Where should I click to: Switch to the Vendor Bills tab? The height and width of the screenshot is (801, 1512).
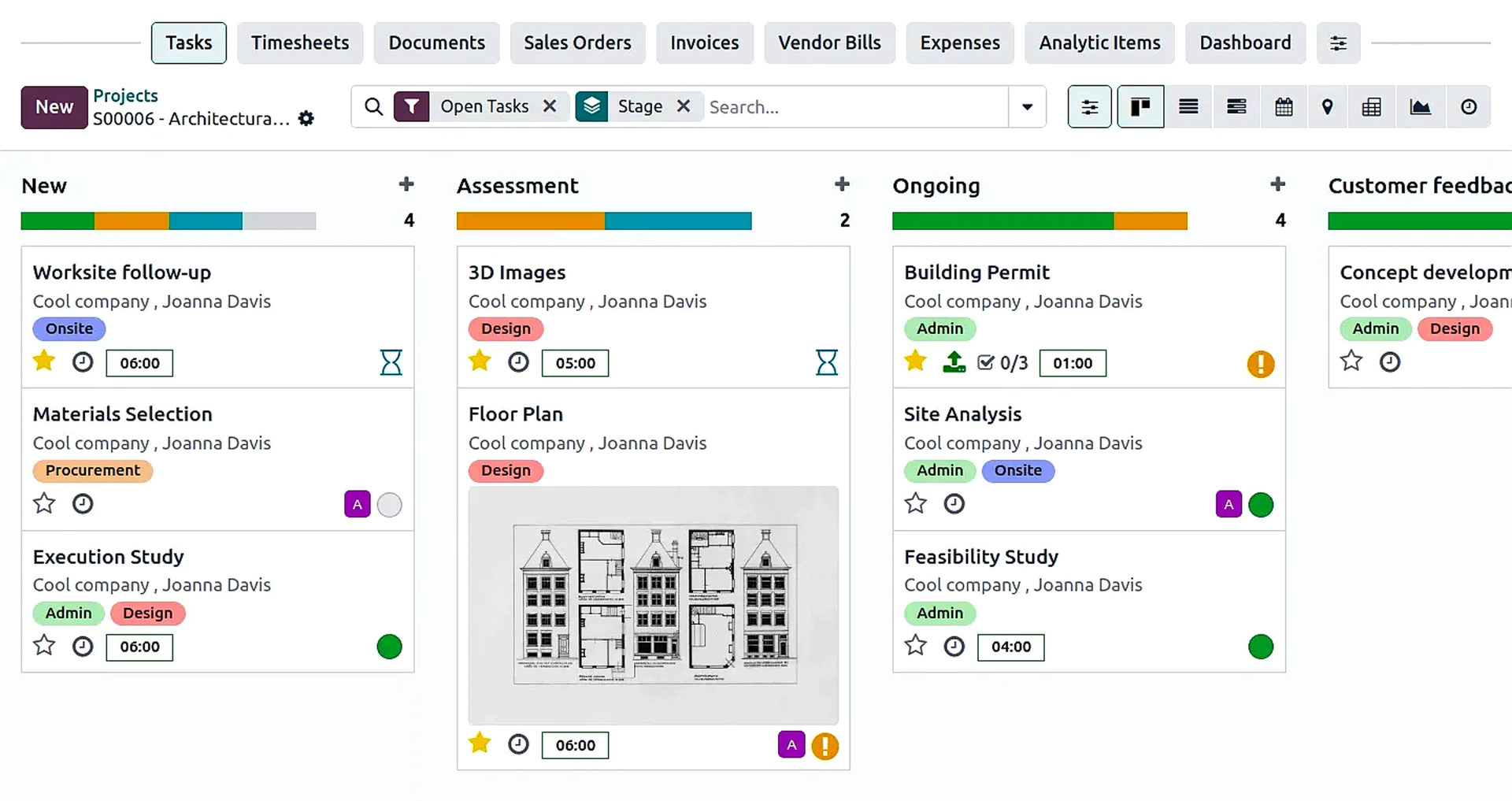coord(829,43)
